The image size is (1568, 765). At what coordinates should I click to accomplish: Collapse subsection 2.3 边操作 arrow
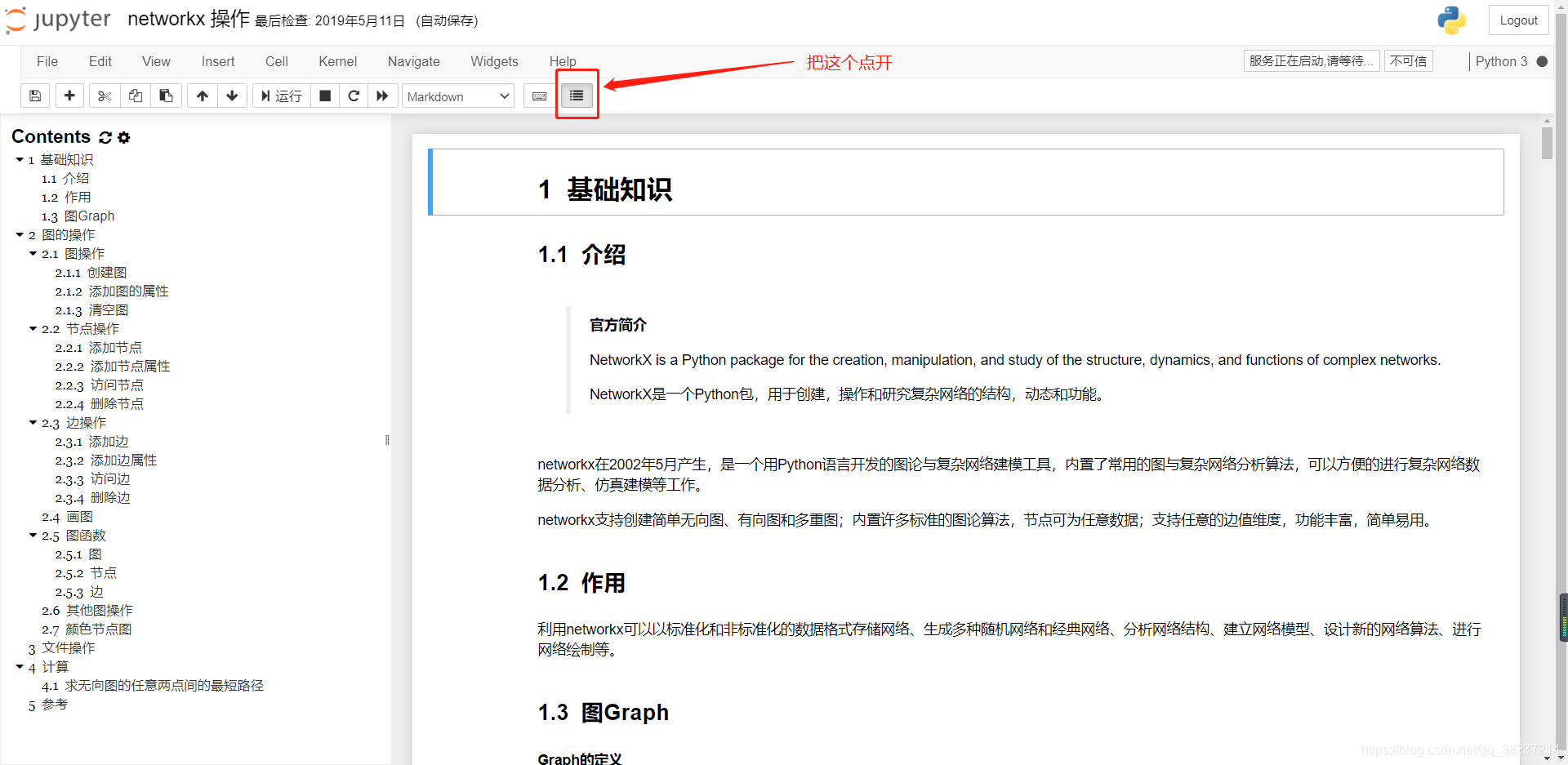(x=33, y=422)
